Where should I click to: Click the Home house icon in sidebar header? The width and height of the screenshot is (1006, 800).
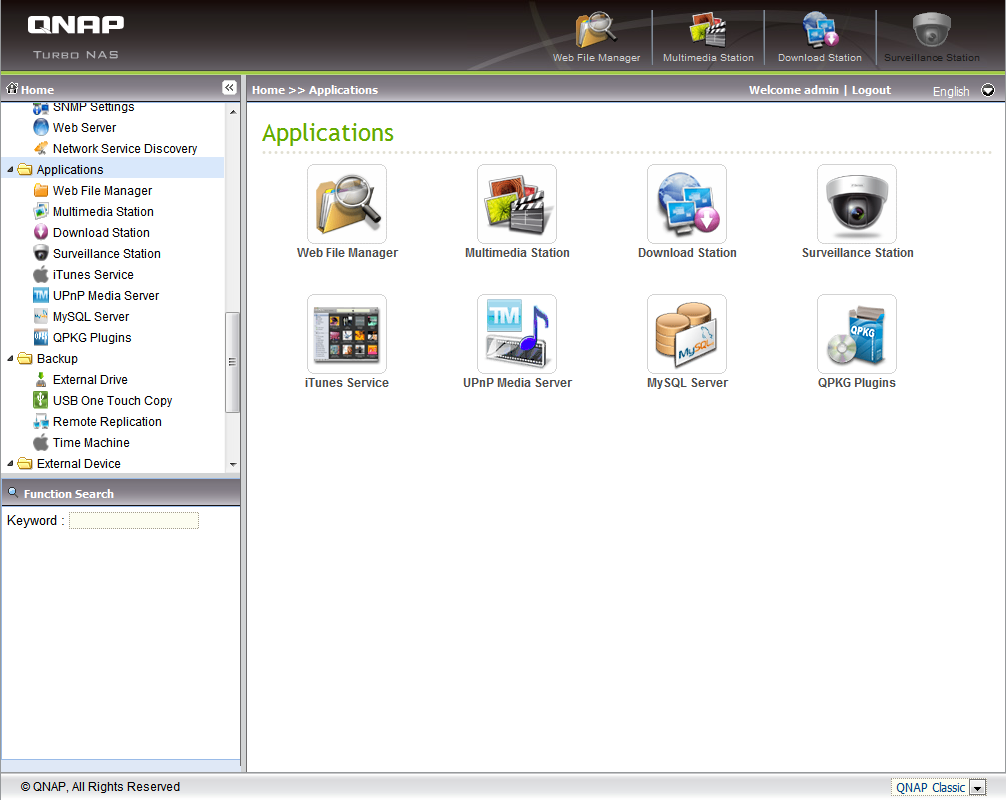(12, 89)
